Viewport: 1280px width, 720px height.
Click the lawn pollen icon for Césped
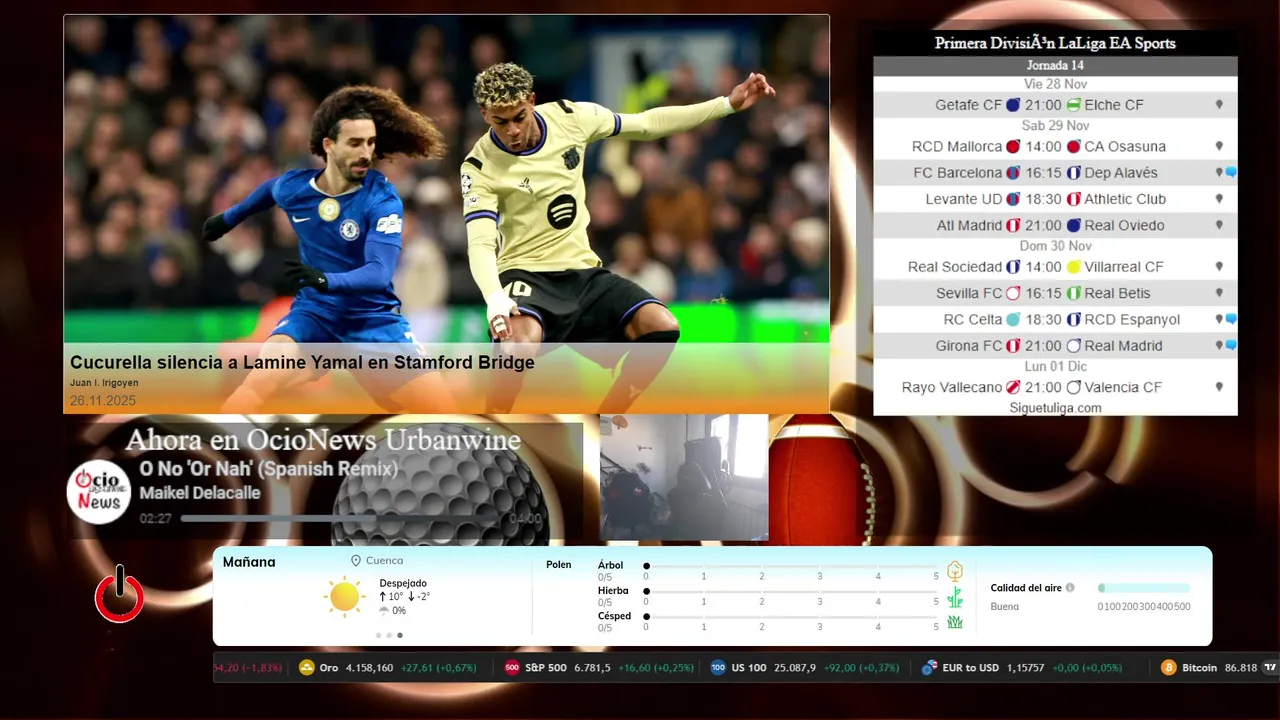955,622
